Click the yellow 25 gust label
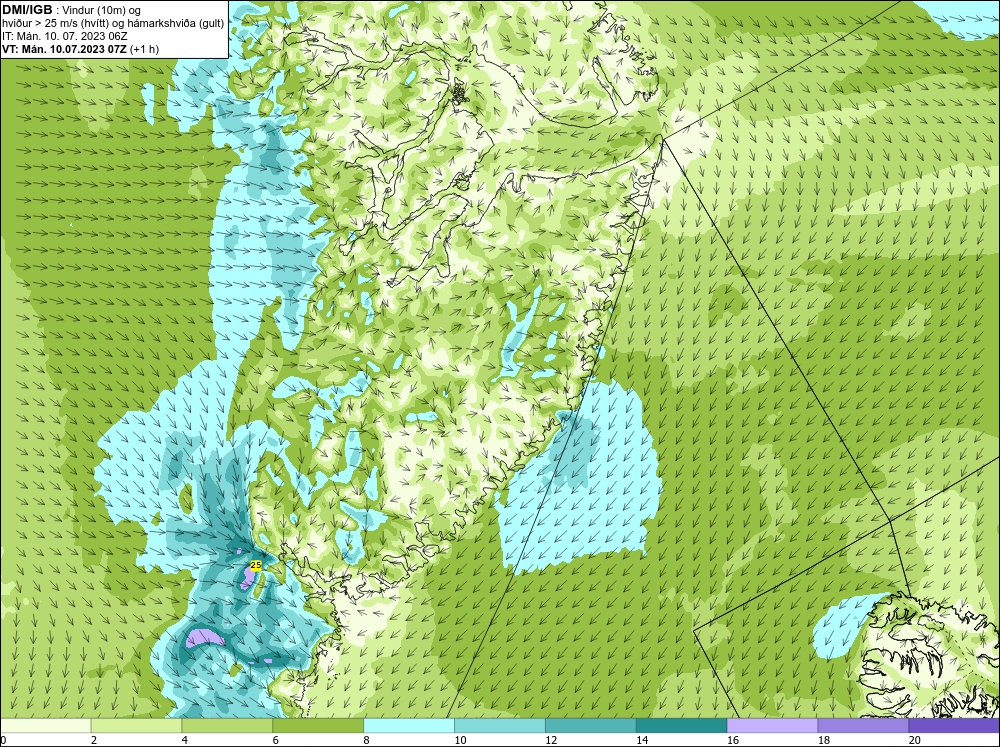This screenshot has height=747, width=1000. [x=256, y=565]
